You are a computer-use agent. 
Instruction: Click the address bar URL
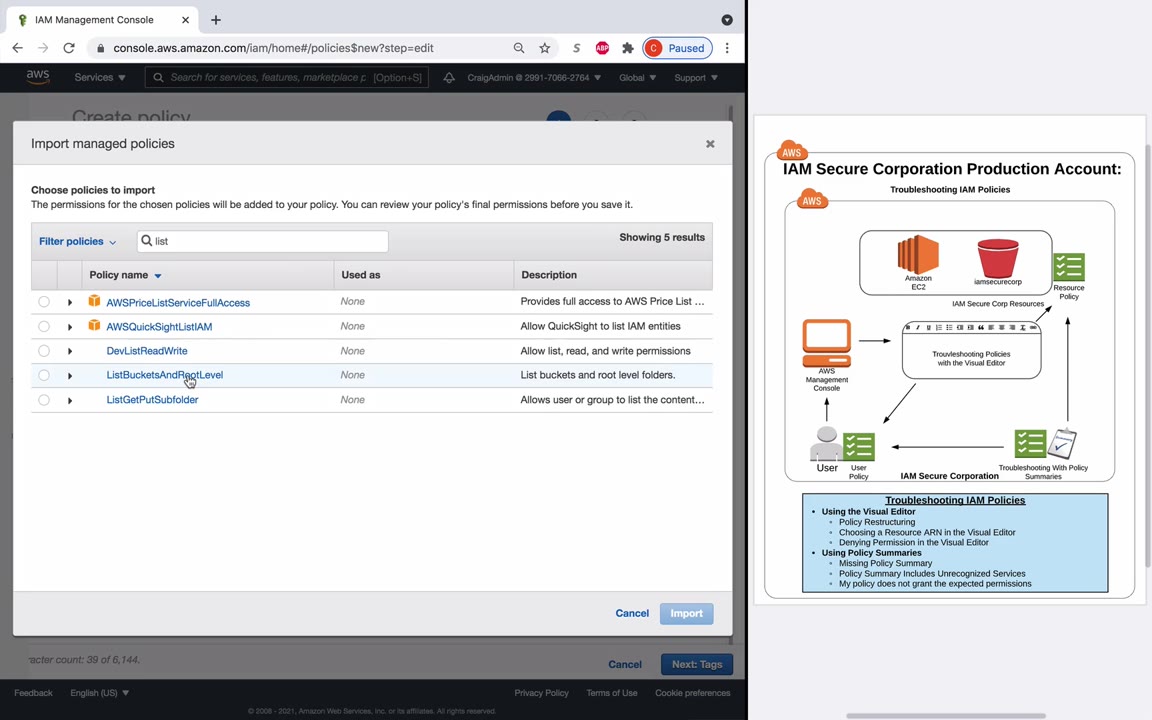coord(273,48)
